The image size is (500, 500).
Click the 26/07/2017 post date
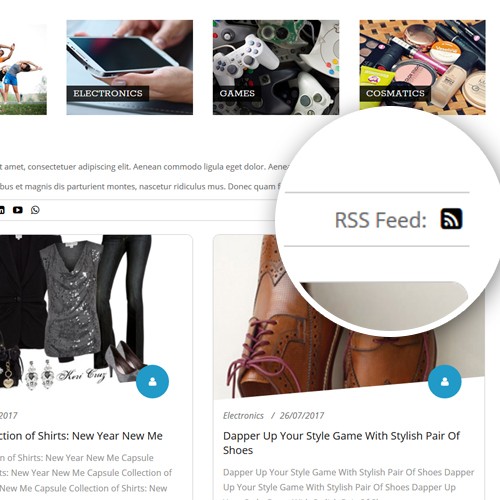click(302, 416)
